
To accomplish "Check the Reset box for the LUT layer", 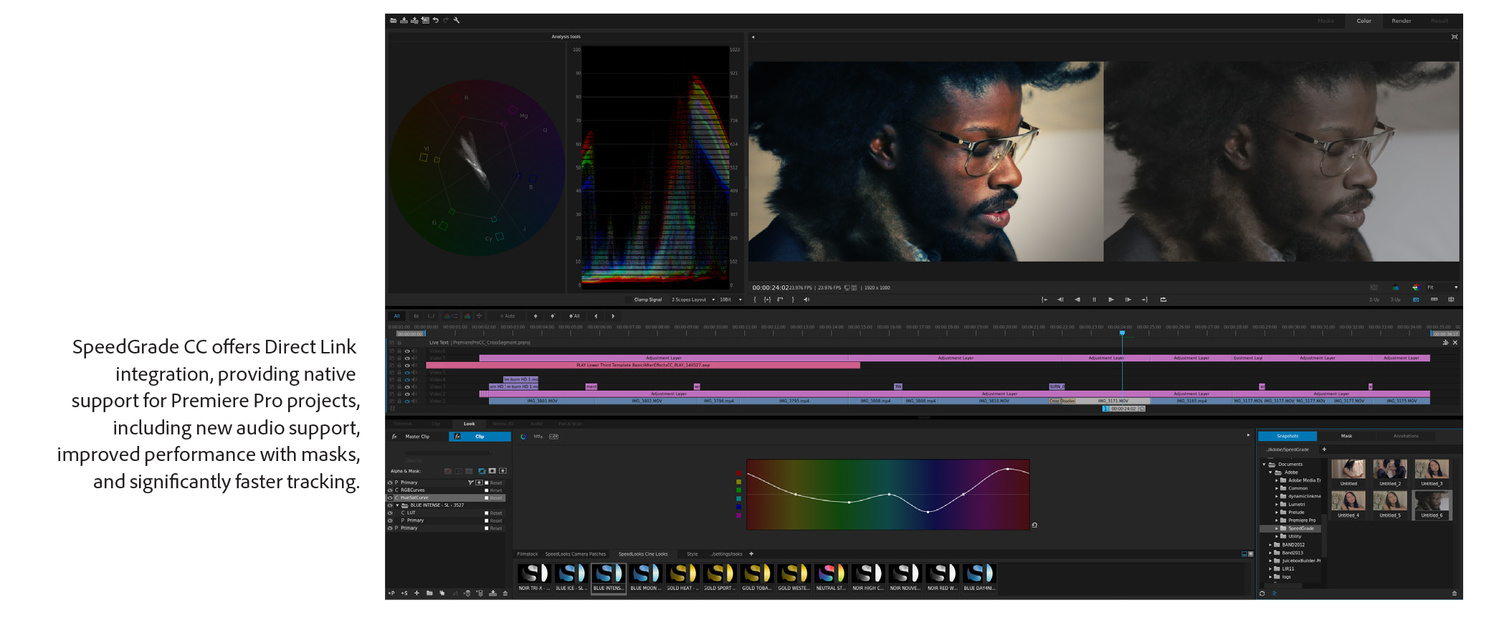I will point(487,513).
